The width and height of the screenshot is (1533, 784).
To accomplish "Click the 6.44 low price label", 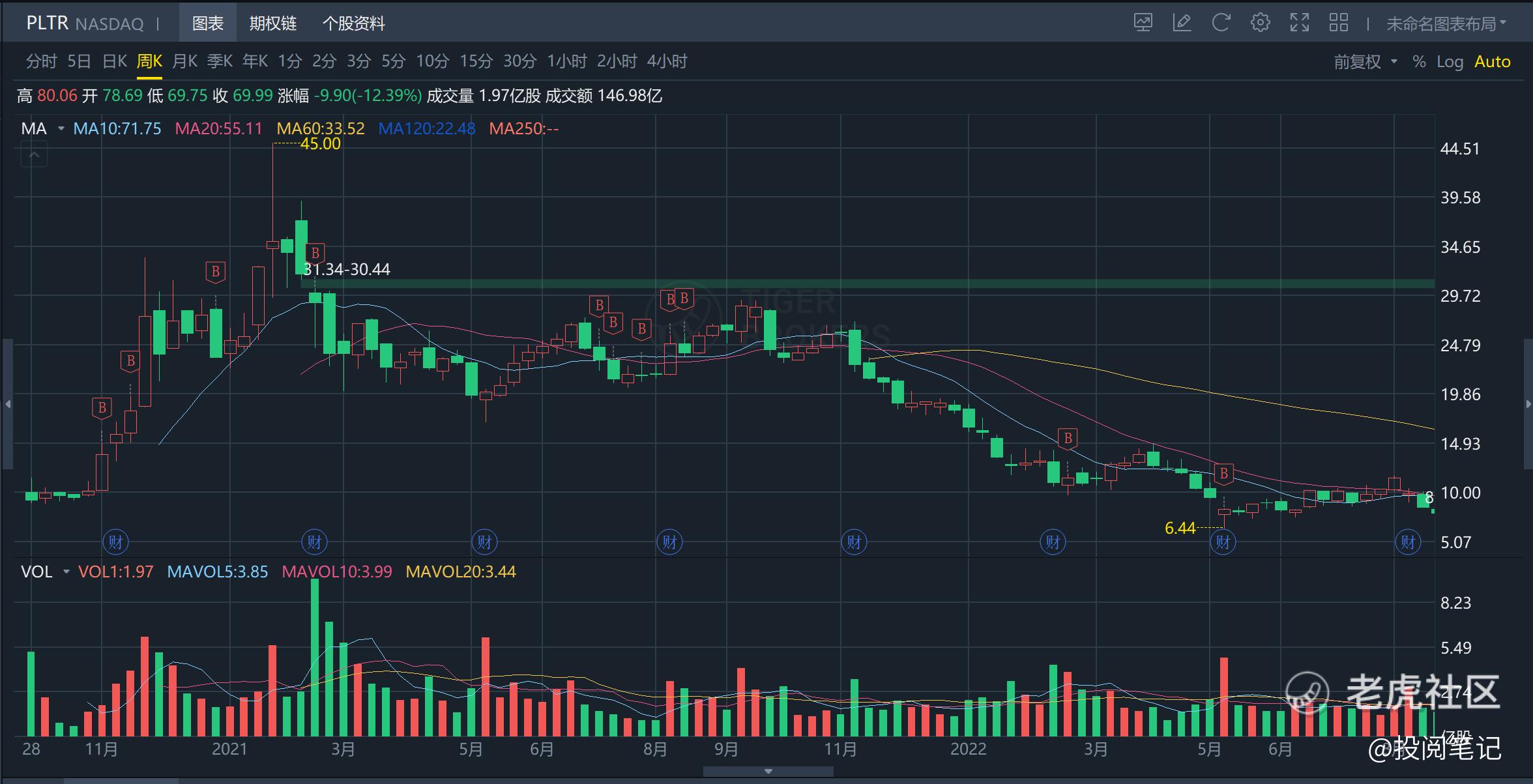I will [1180, 529].
